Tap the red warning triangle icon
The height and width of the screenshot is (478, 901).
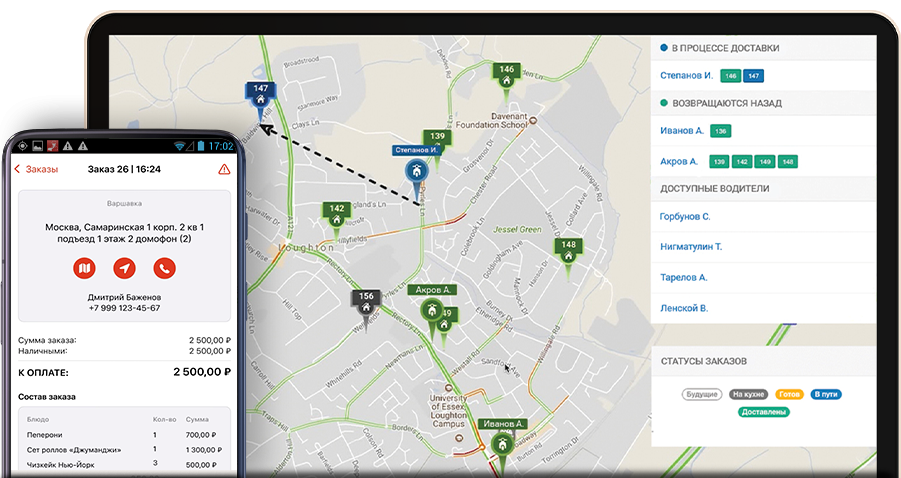(x=224, y=169)
